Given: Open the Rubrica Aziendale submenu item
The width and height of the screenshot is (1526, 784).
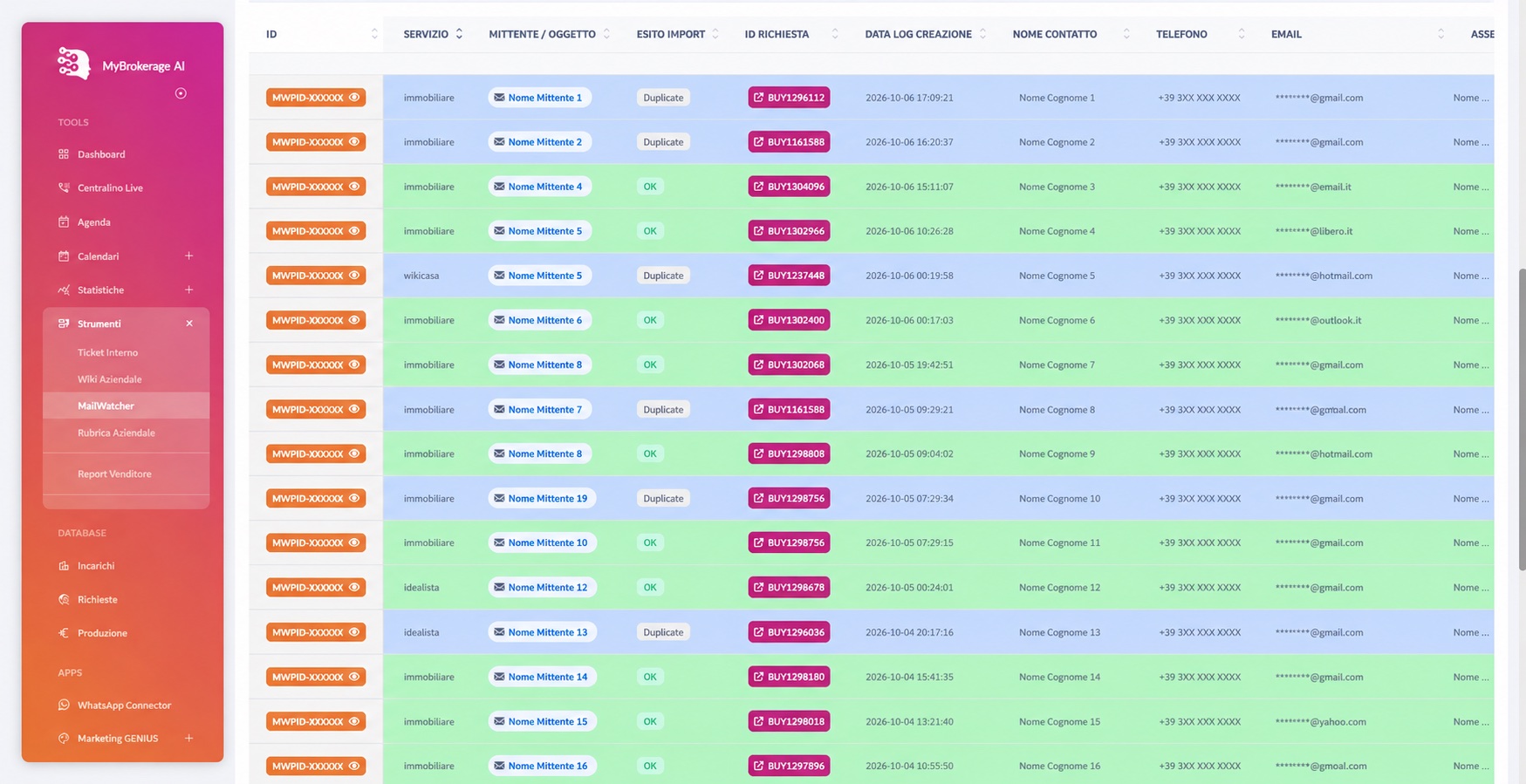Looking at the screenshot, I should click(x=116, y=433).
